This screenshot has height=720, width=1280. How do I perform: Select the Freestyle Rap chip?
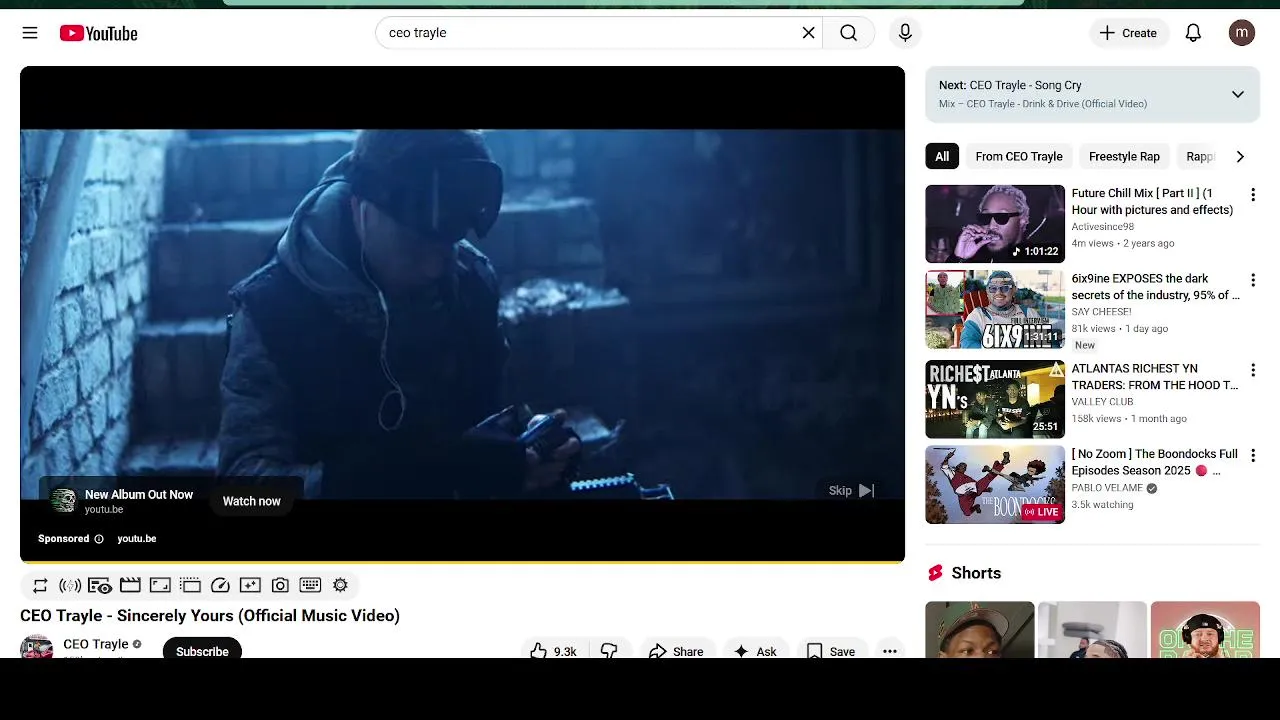(x=1124, y=156)
